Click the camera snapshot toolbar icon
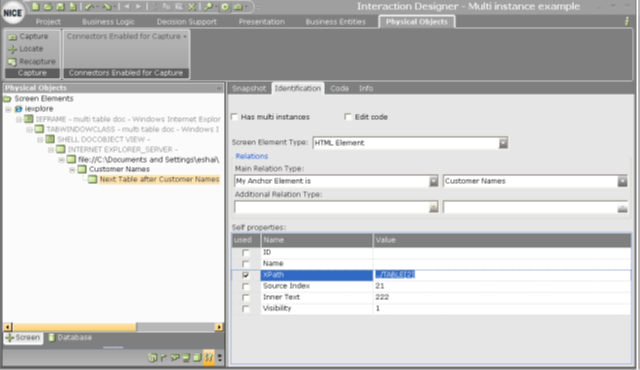 click(x=238, y=7)
